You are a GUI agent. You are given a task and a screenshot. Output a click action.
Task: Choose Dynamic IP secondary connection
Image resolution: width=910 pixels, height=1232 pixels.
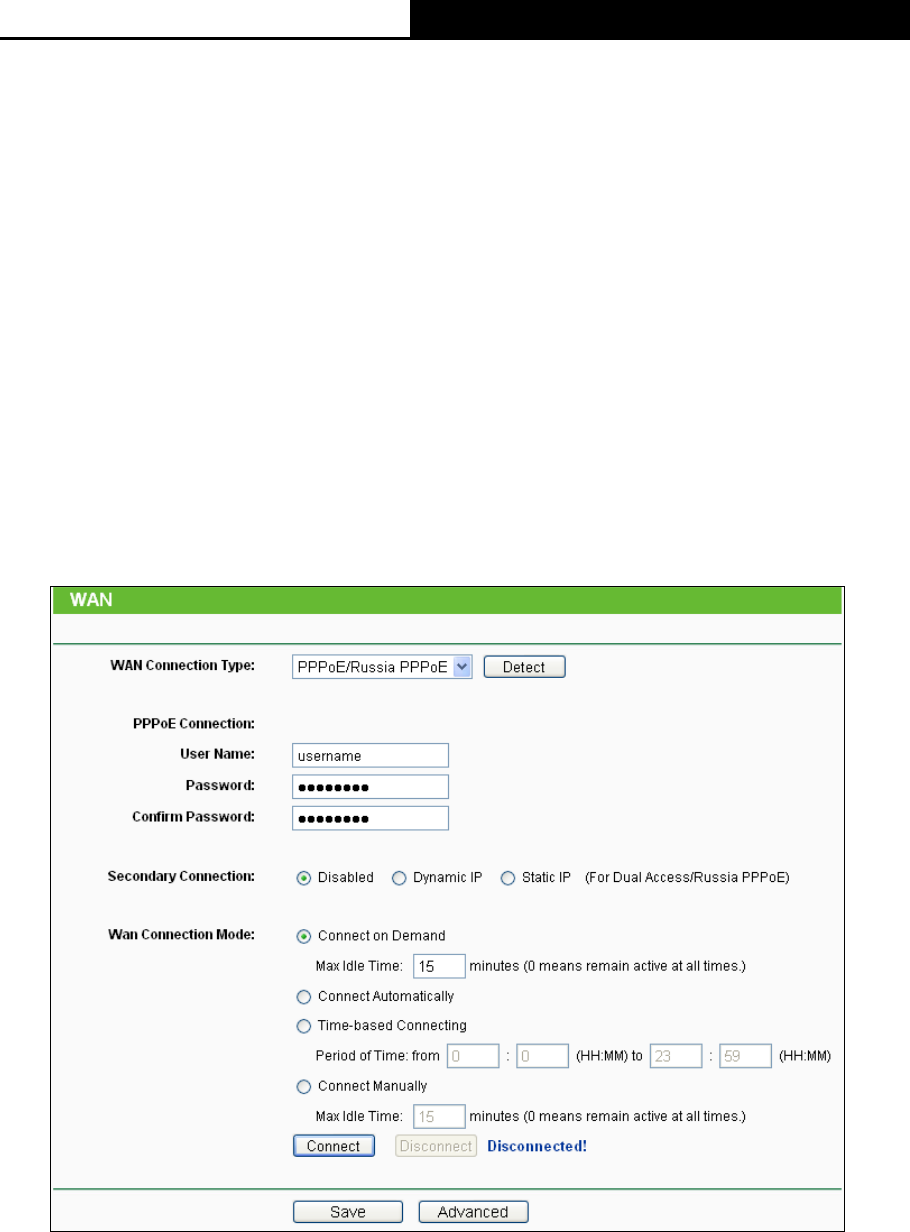[x=398, y=878]
